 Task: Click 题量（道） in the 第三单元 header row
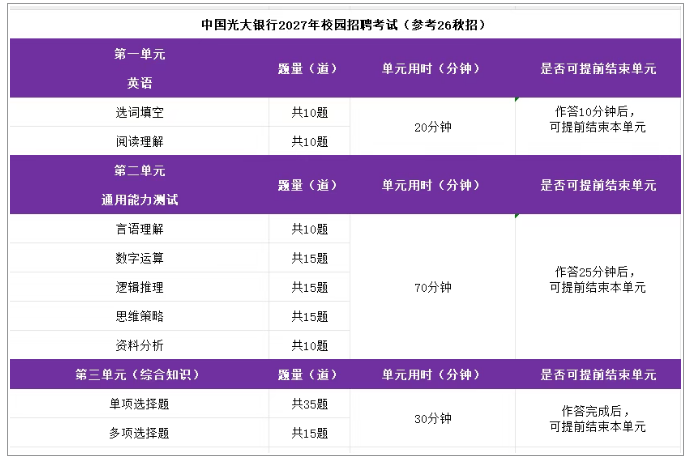tap(308, 375)
